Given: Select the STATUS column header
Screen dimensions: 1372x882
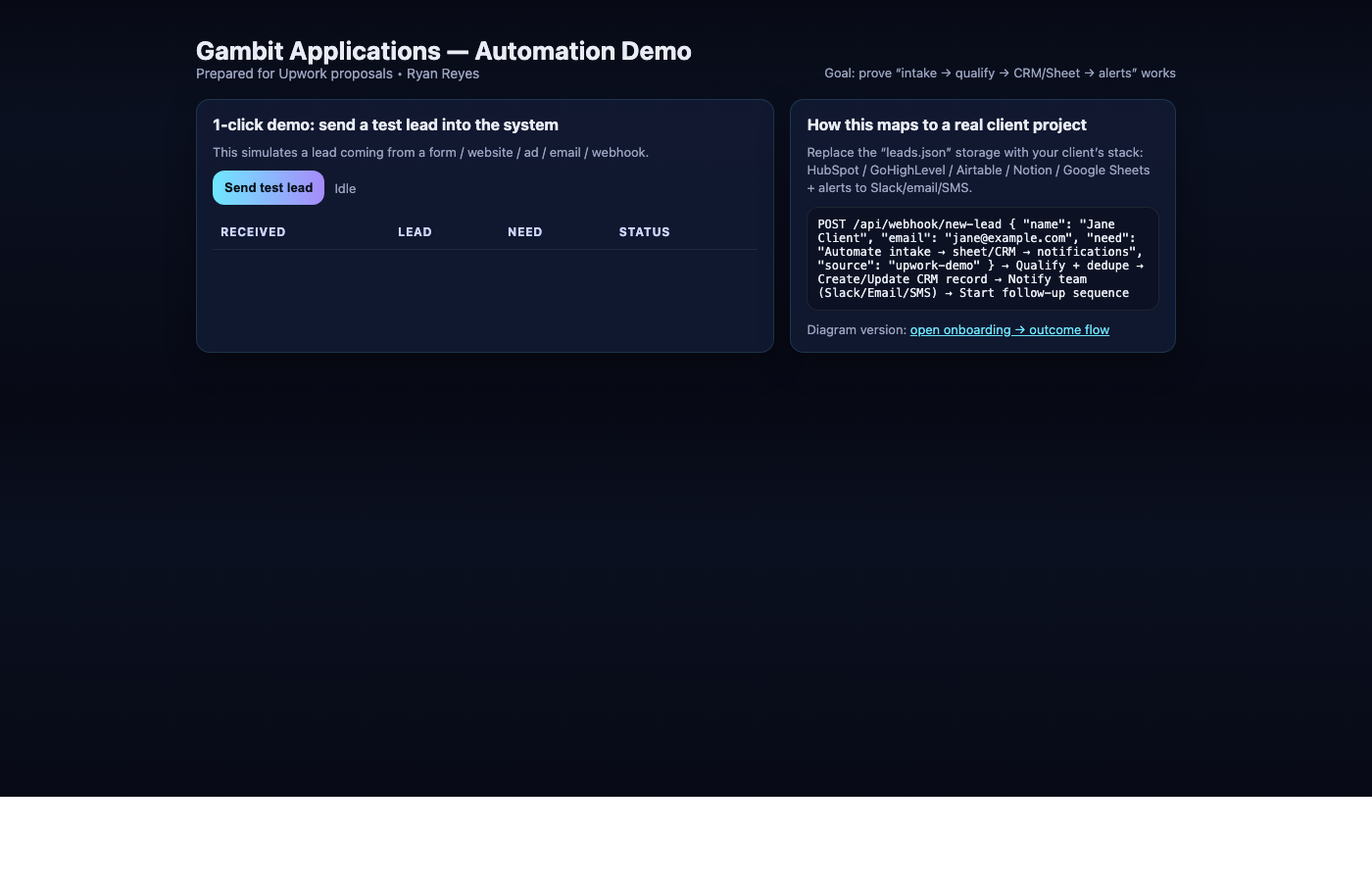Looking at the screenshot, I should coord(644,232).
